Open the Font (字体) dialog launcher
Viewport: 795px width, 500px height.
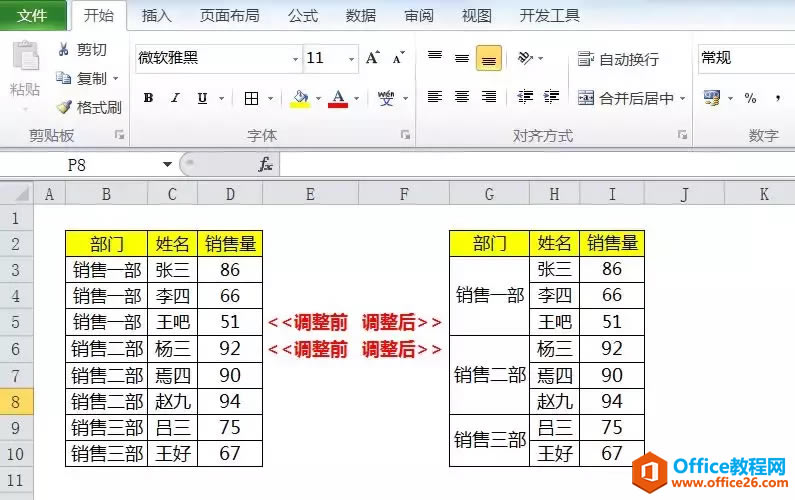[x=405, y=134]
